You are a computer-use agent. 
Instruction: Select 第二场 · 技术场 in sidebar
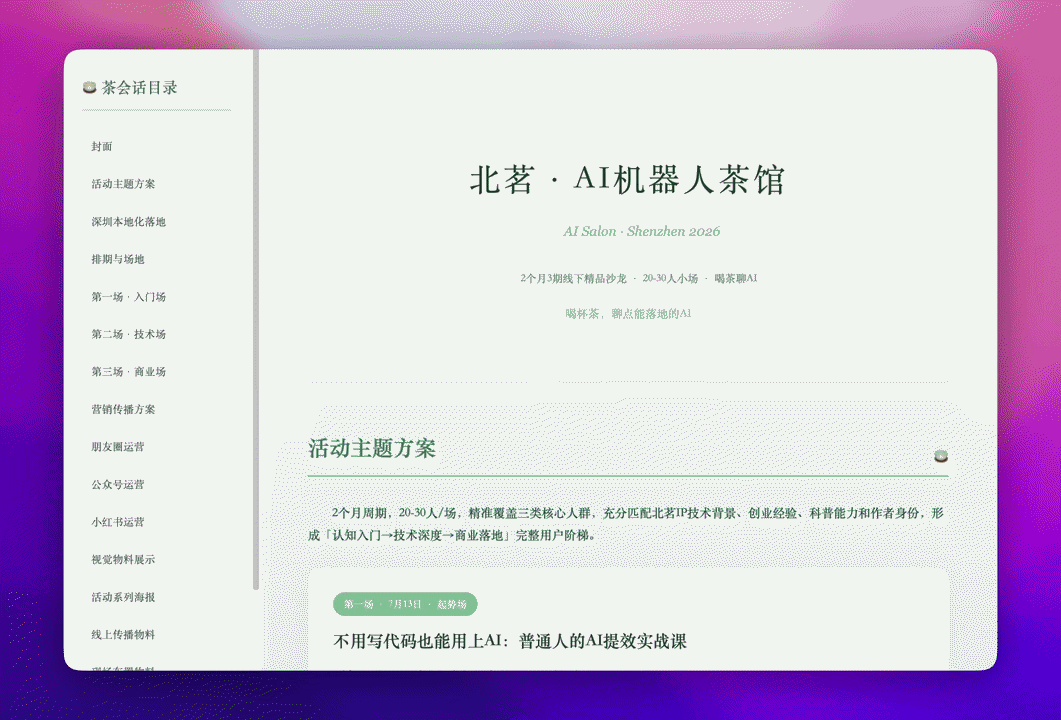(x=129, y=334)
